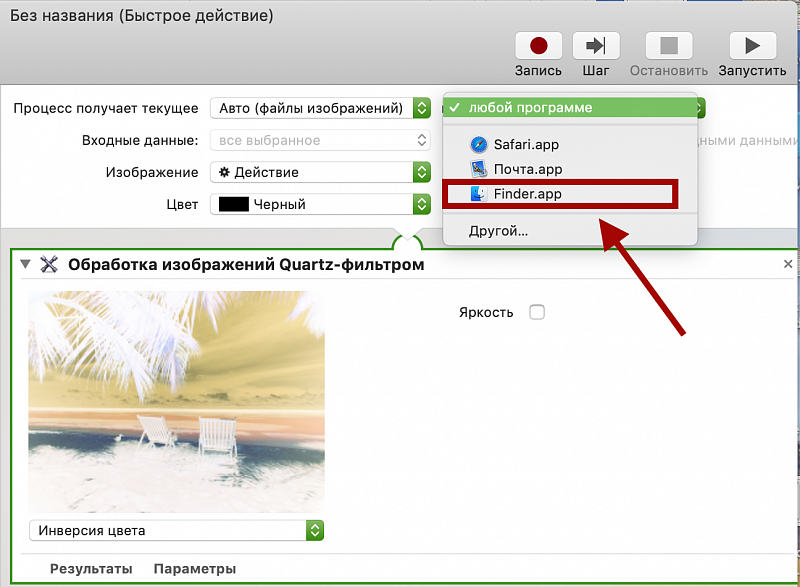
Task: Click the 'Входные данные:' label
Action: point(140,140)
